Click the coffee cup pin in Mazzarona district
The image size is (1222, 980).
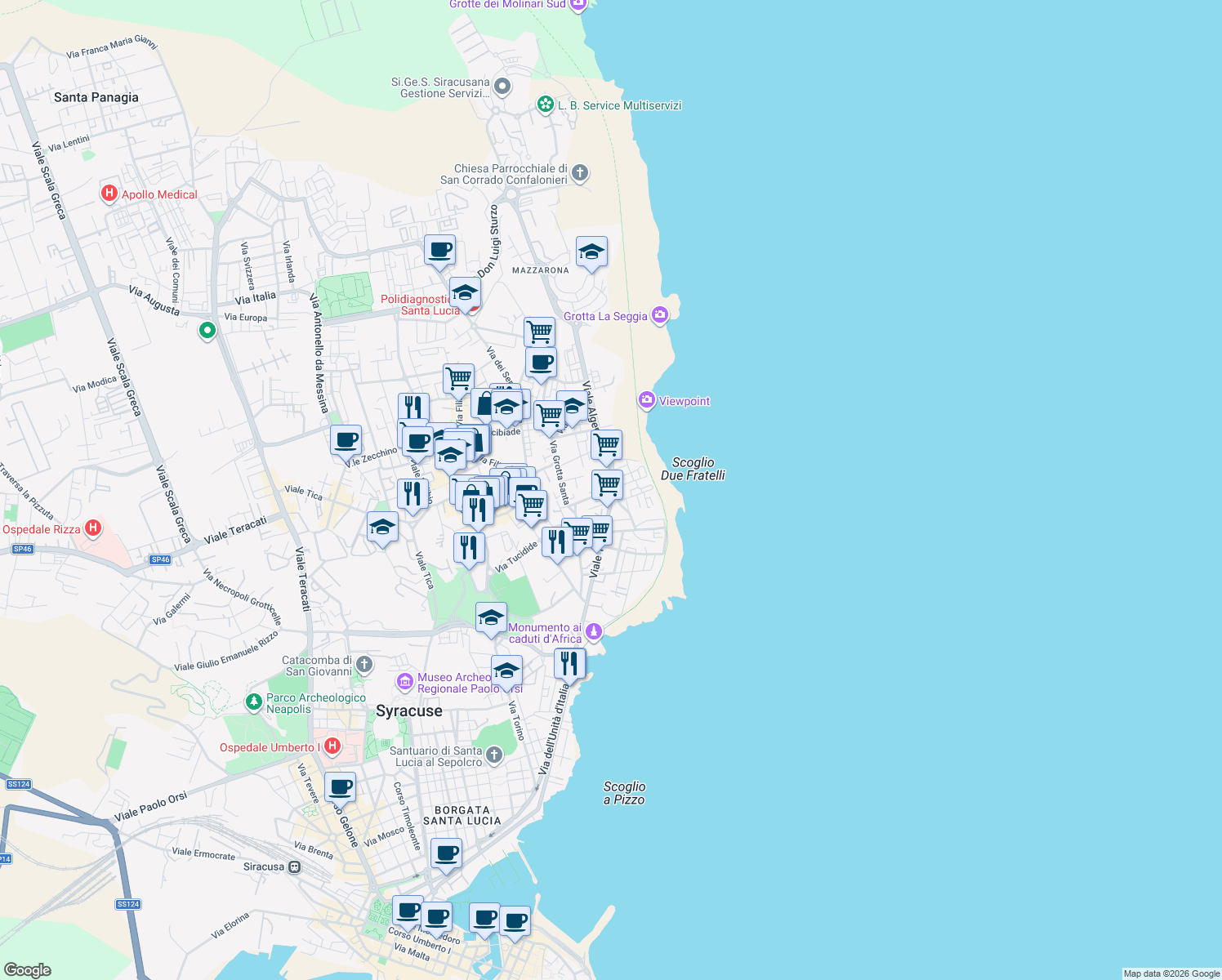440,249
